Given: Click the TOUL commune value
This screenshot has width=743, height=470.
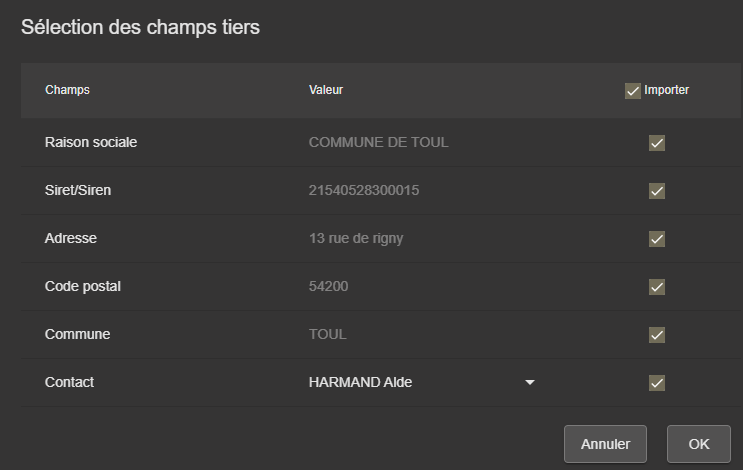Looking at the screenshot, I should point(327,334).
